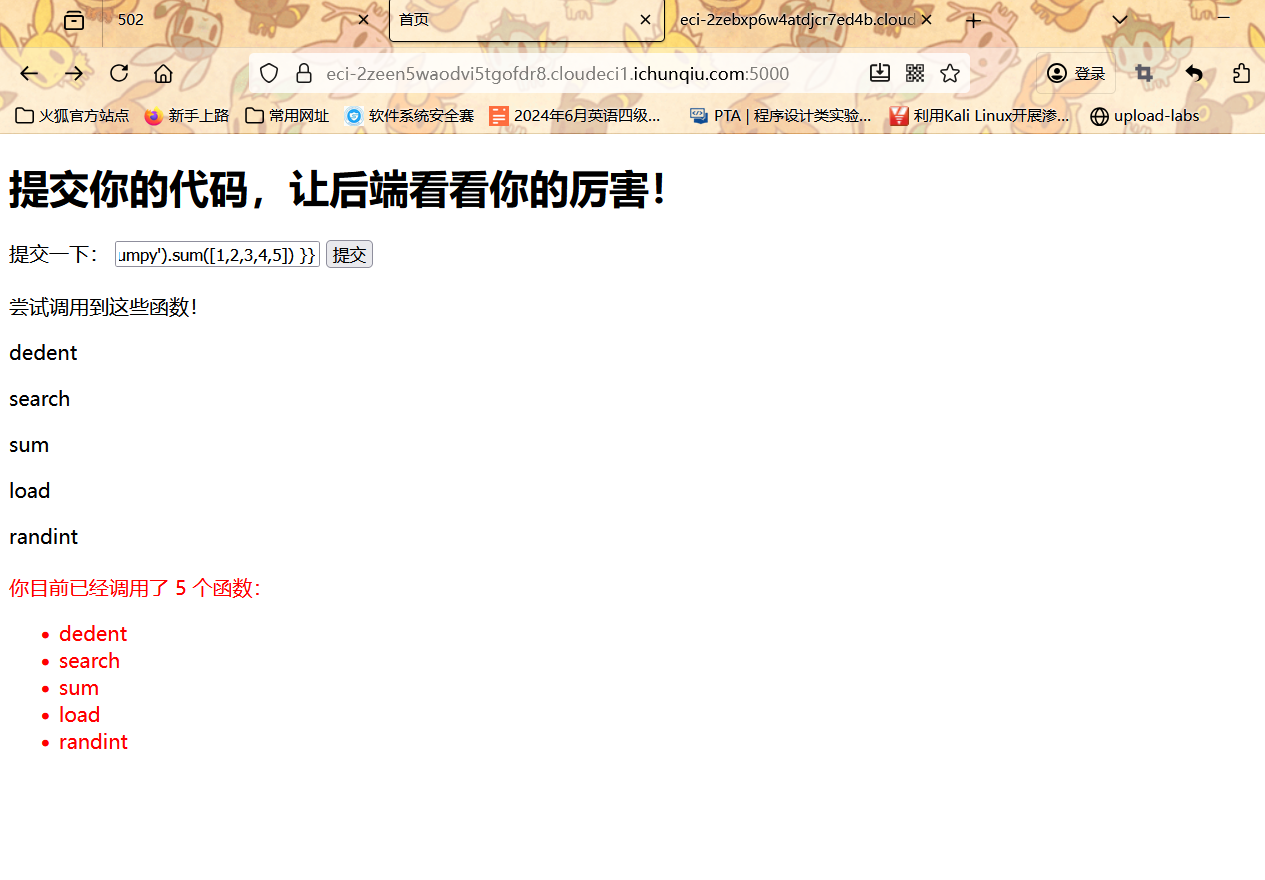Open the tracking protection shield icon
Viewport: 1265px width, 880px height.
click(269, 73)
